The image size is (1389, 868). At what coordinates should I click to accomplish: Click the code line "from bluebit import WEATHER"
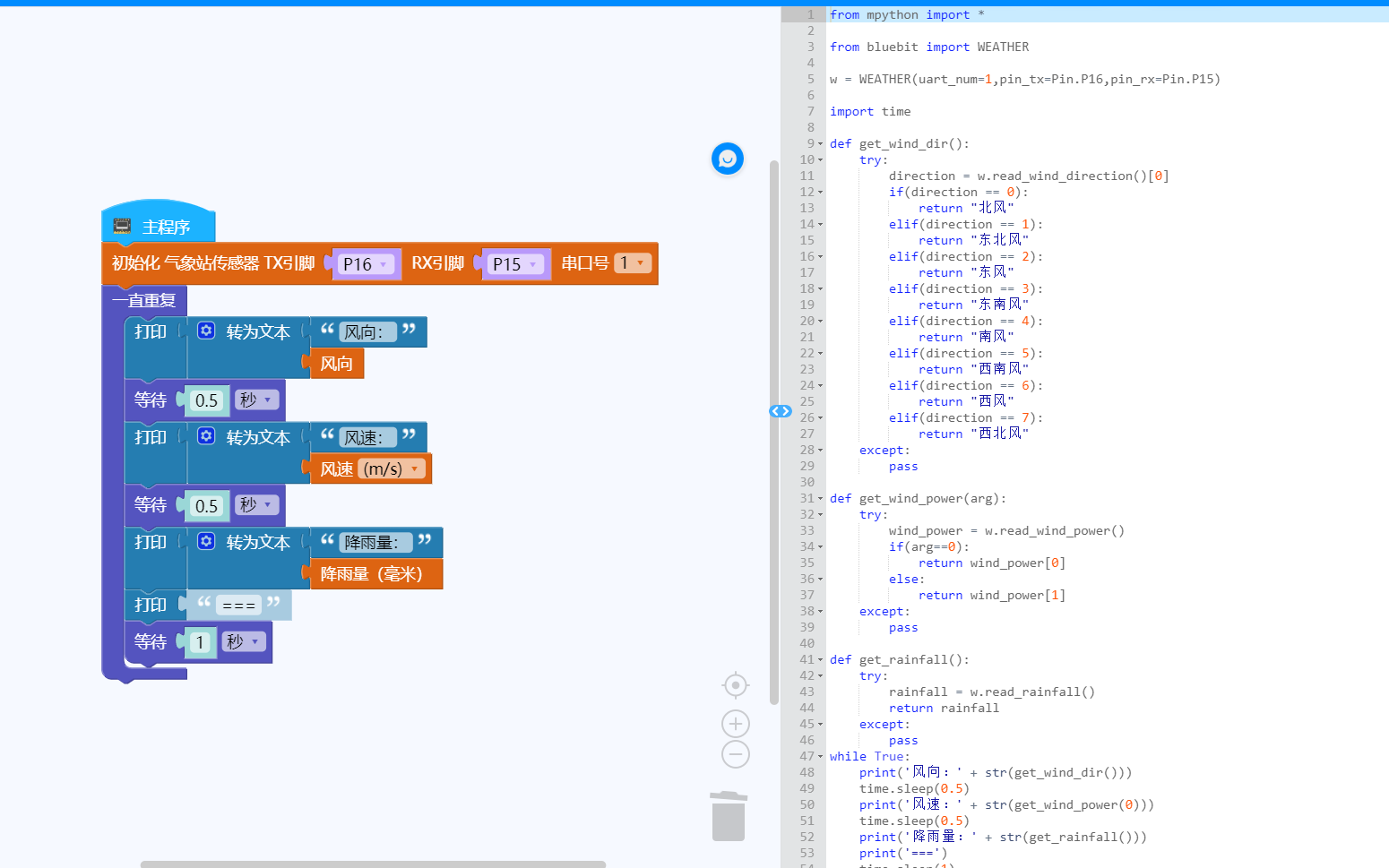[x=929, y=47]
